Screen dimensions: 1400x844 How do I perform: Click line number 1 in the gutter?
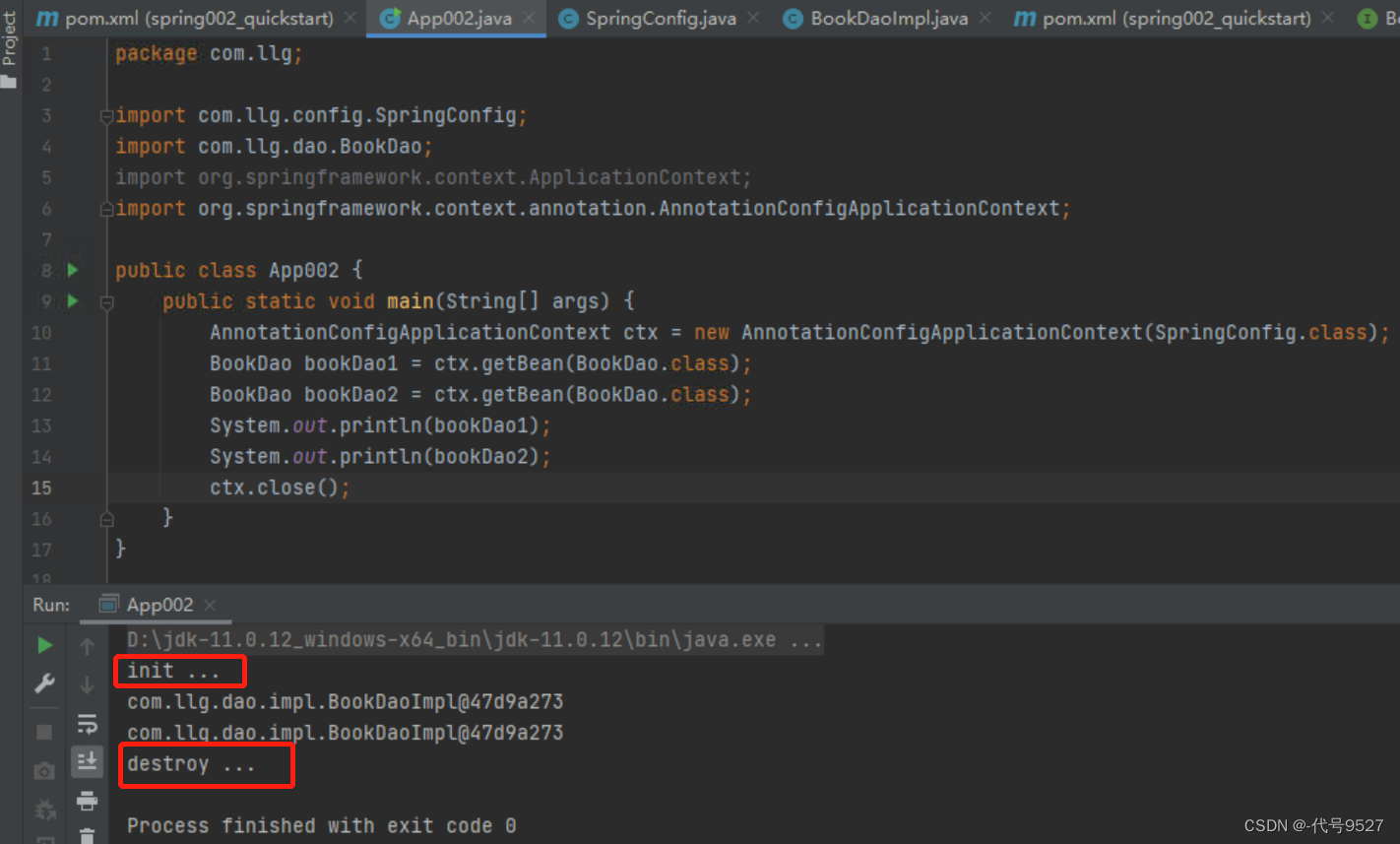[46, 54]
